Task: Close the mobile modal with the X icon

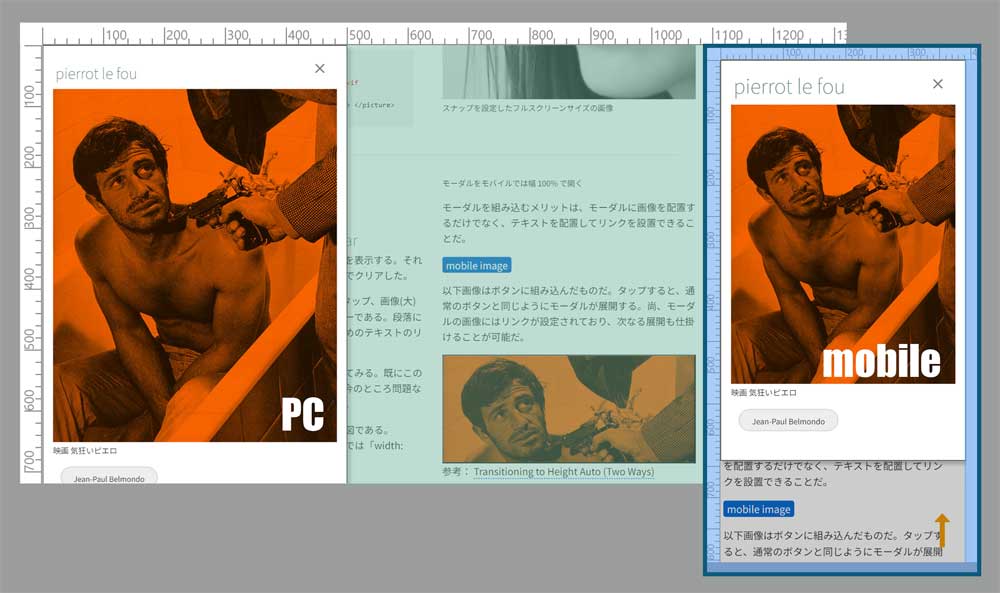Action: pos(938,84)
